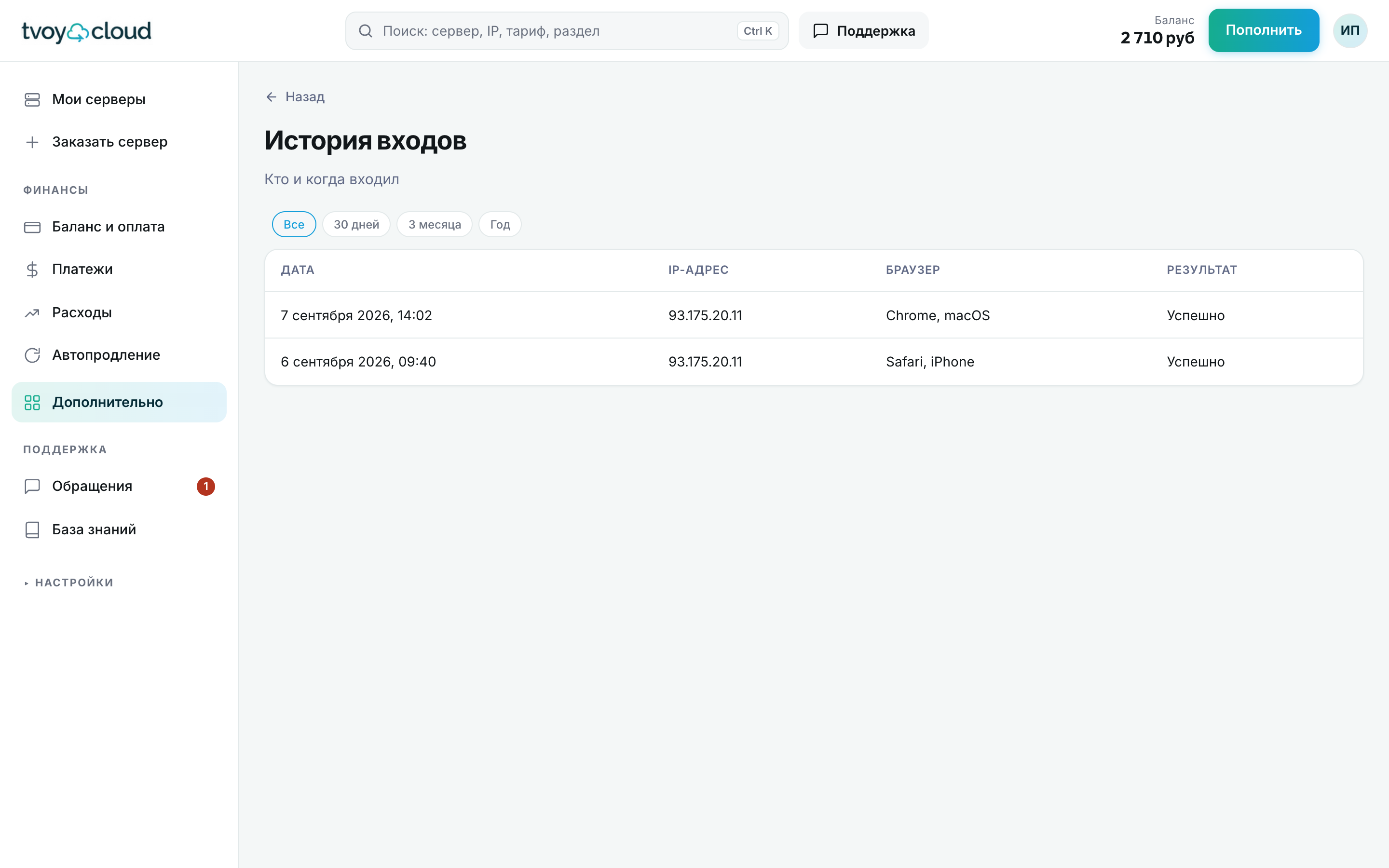Open Автопродление section
Screen dimensions: 1389x868
tap(119, 355)
